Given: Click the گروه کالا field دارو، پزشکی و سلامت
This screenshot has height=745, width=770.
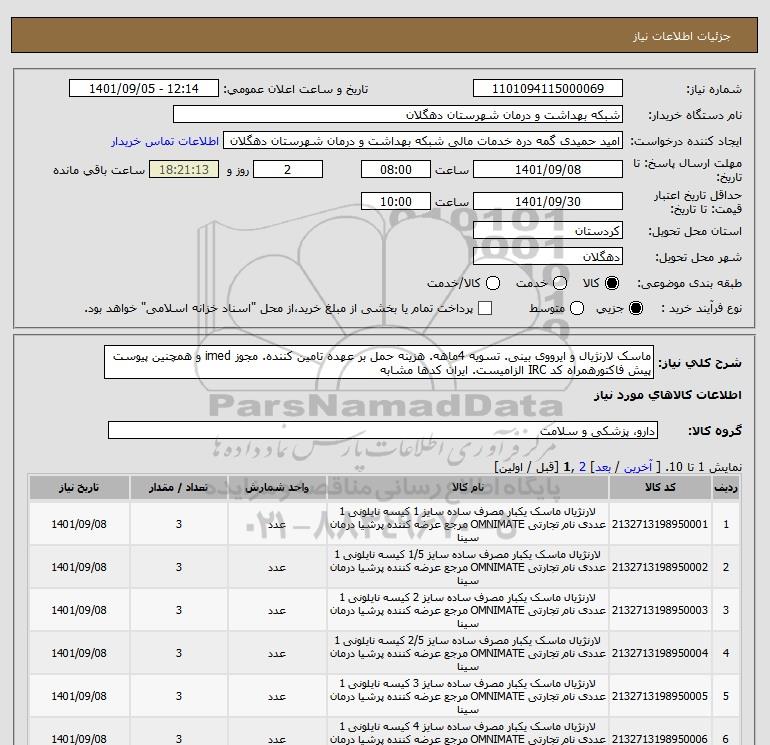Looking at the screenshot, I should 383,430.
